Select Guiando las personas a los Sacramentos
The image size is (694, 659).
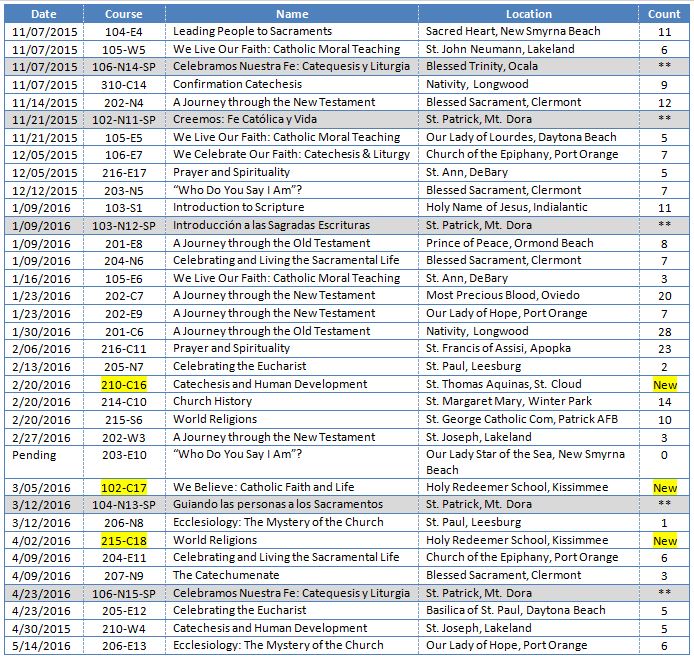(x=277, y=505)
